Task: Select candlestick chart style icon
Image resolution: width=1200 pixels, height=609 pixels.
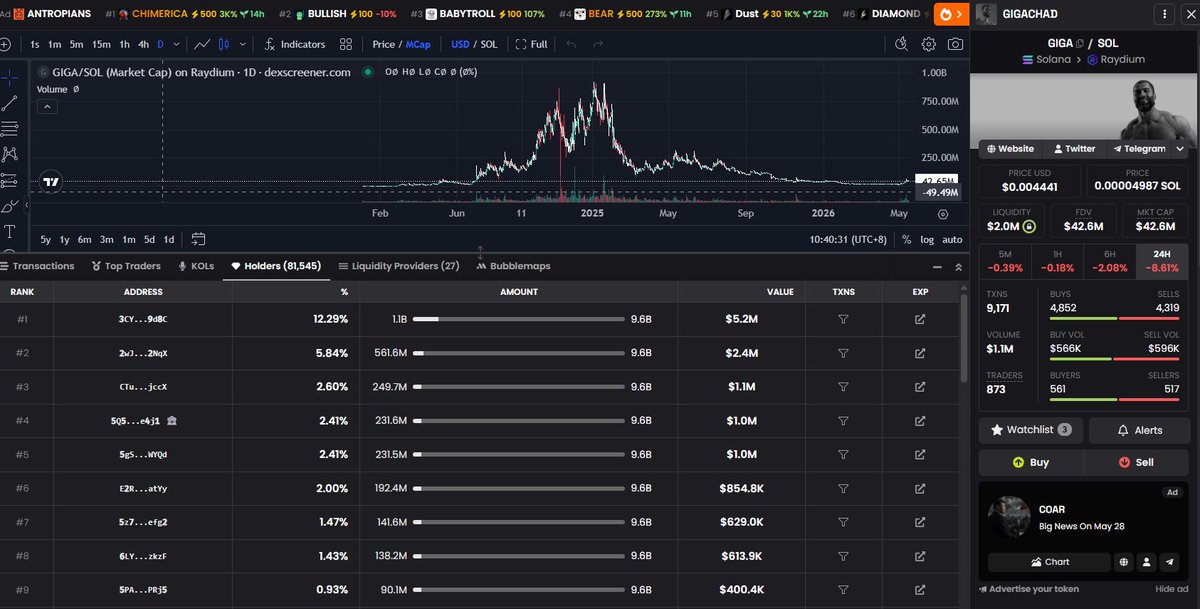Action: click(x=225, y=44)
